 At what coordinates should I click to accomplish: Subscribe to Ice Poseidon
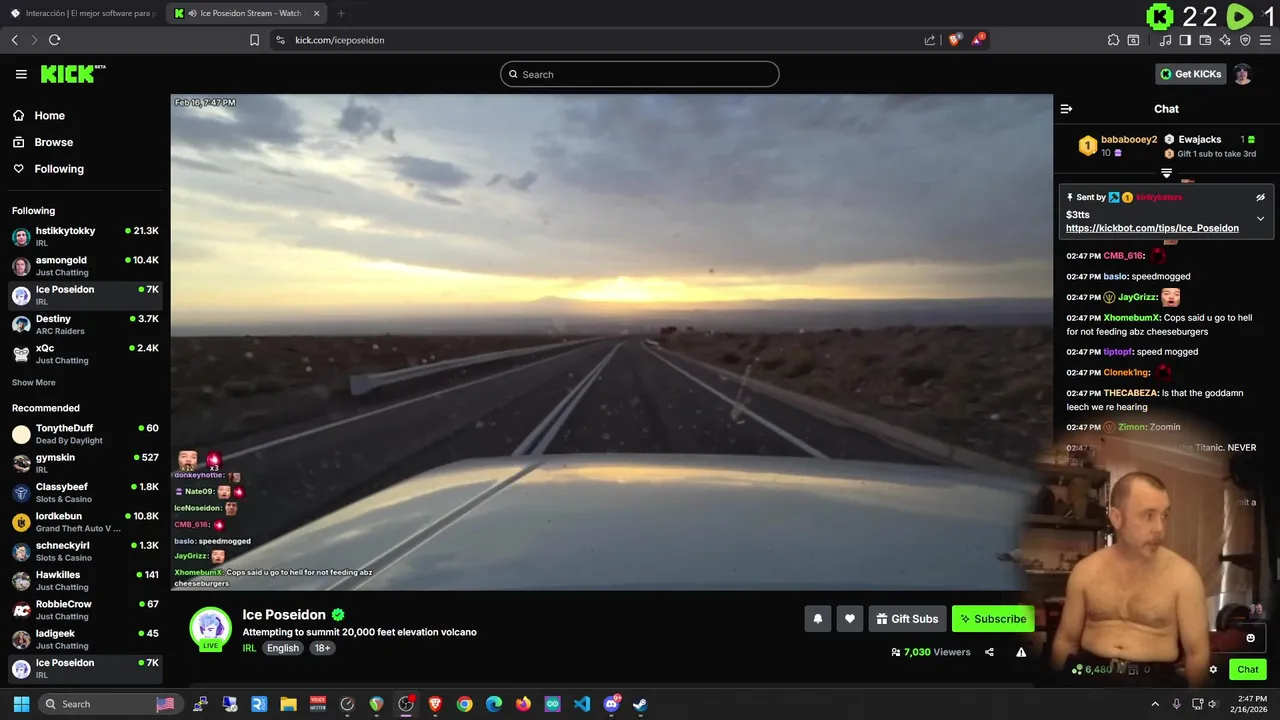point(993,619)
